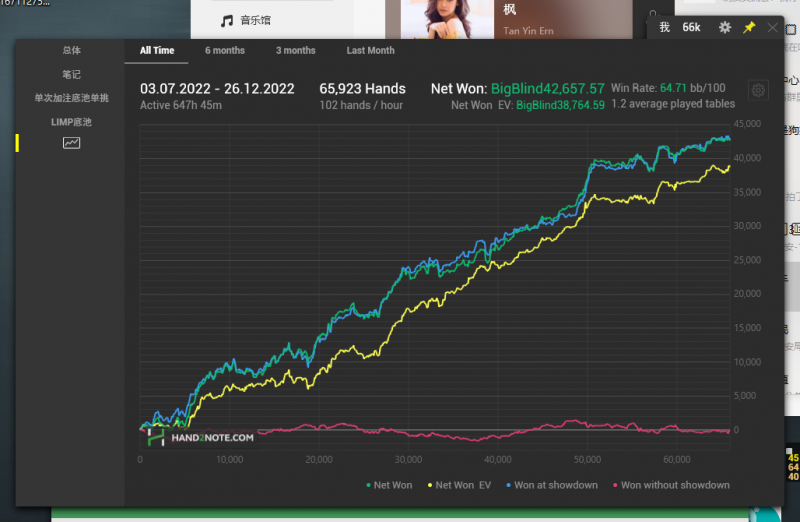
Task: Open the graph settings gear icon
Action: (758, 91)
